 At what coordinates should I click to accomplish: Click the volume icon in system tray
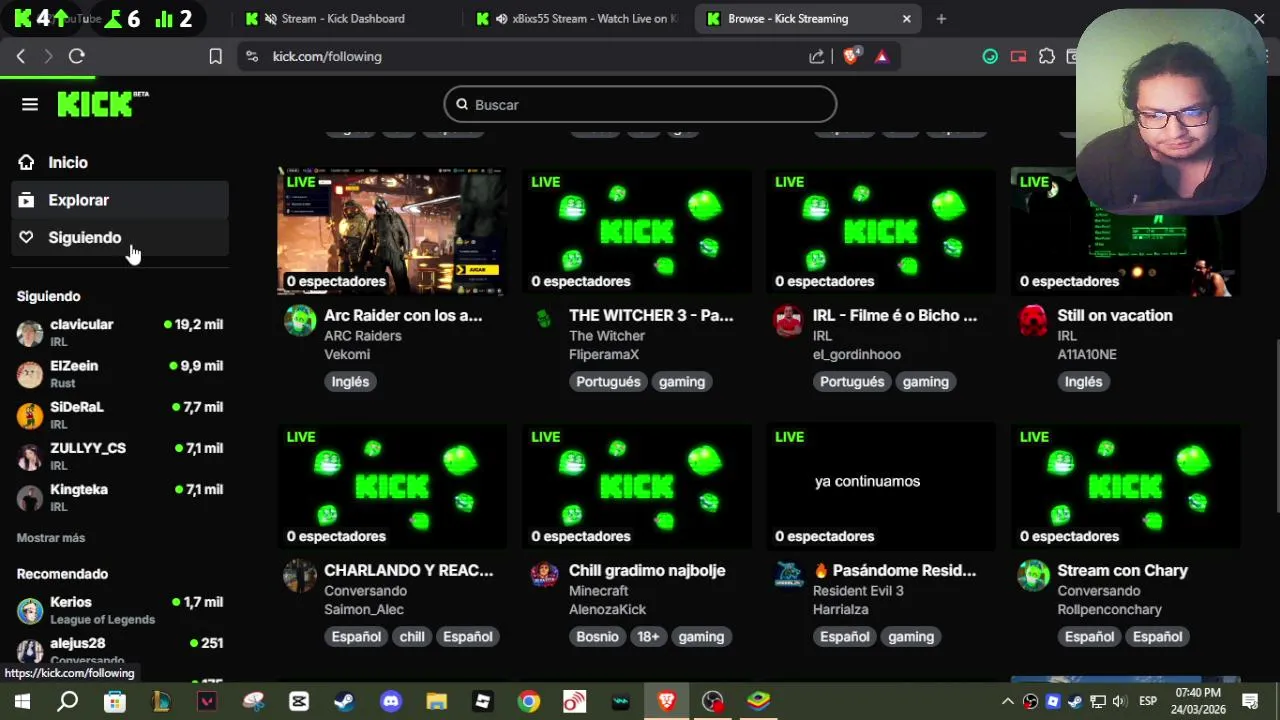point(1119,701)
